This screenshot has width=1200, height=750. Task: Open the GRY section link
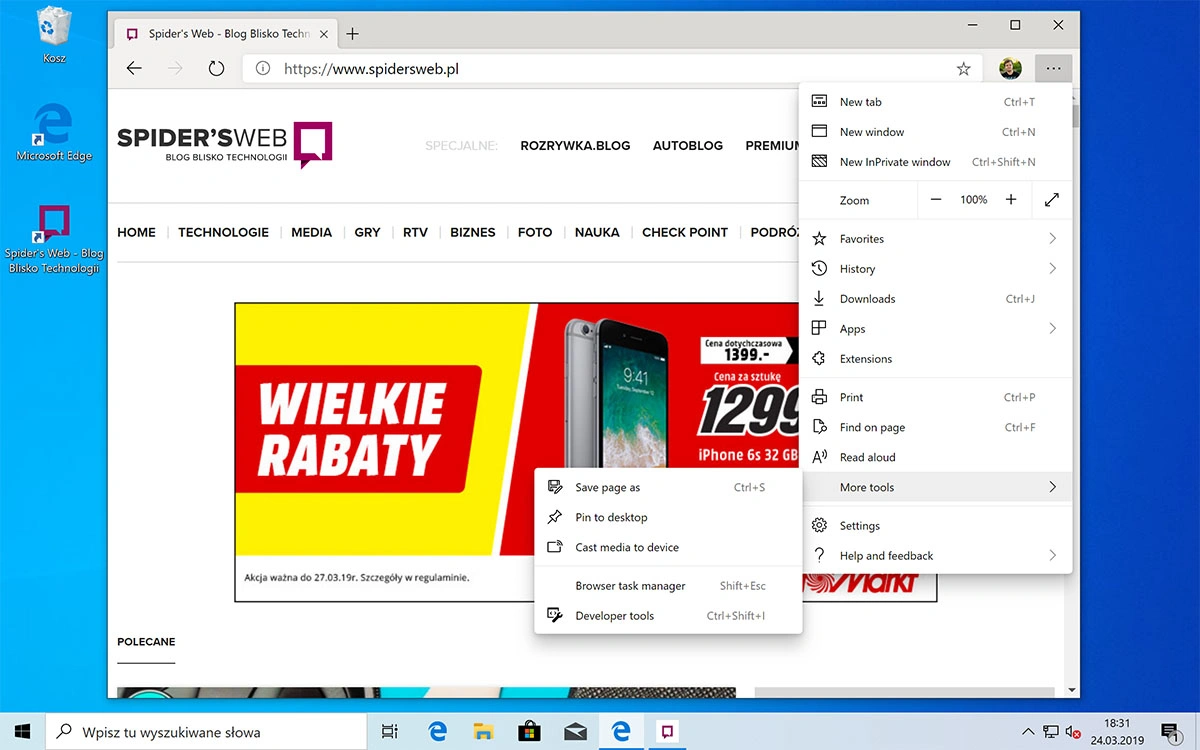367,232
